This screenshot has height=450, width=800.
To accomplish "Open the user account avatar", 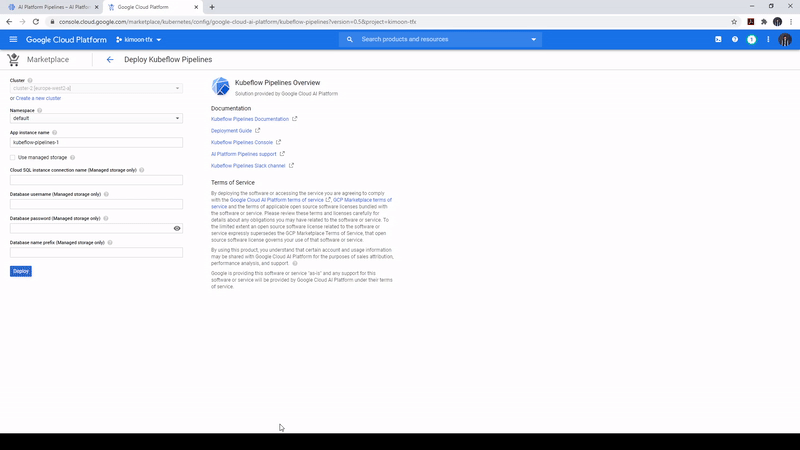I will point(785,39).
